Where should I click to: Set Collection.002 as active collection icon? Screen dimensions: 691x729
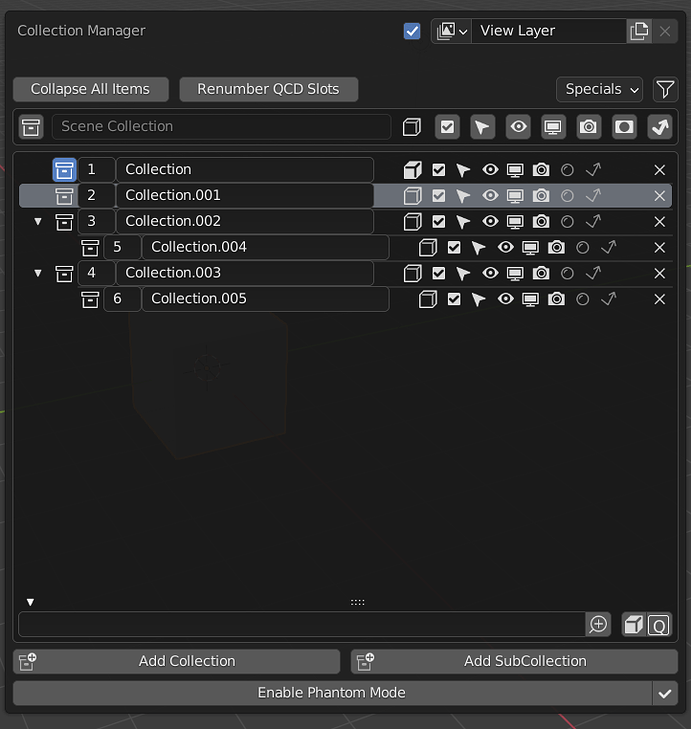point(64,222)
